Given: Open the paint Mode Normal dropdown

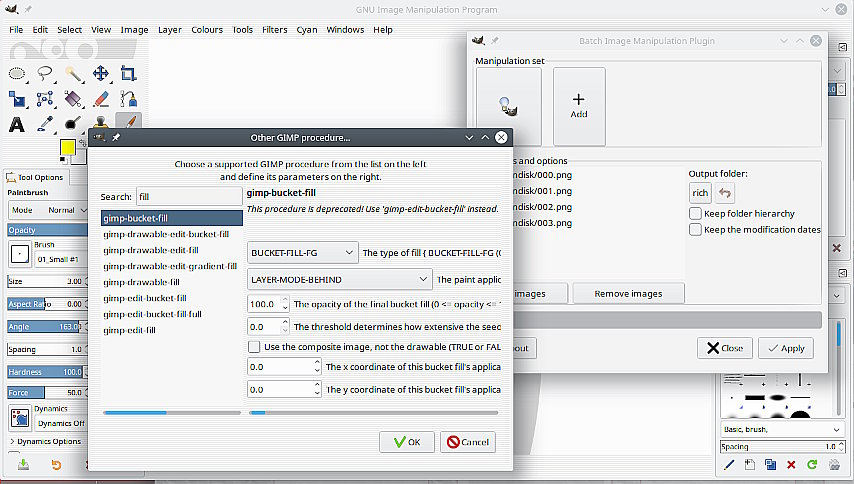Looking at the screenshot, I should (48, 210).
